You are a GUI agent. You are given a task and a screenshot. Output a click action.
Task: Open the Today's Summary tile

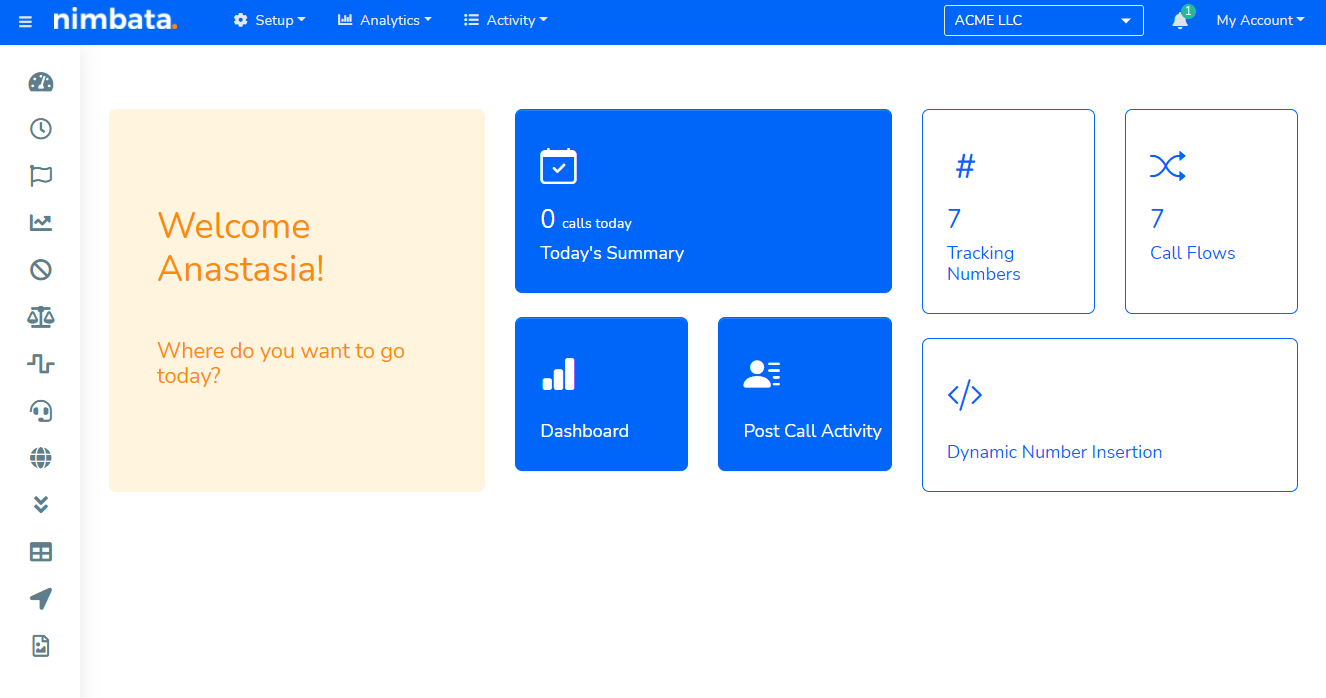click(703, 201)
